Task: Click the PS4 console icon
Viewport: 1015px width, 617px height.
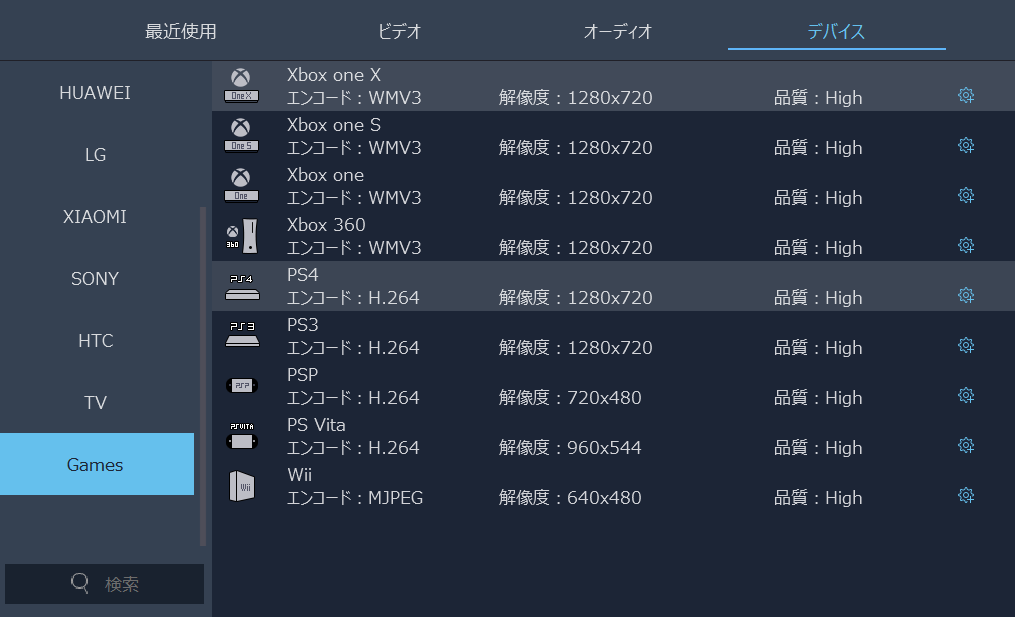Action: pos(241,286)
